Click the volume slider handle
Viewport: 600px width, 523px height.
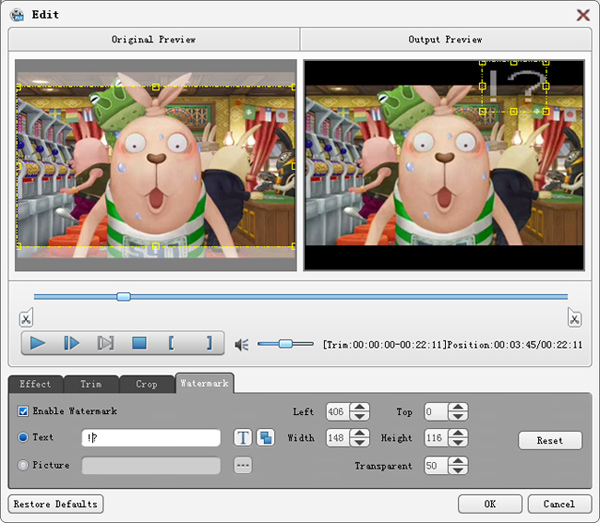coord(285,344)
